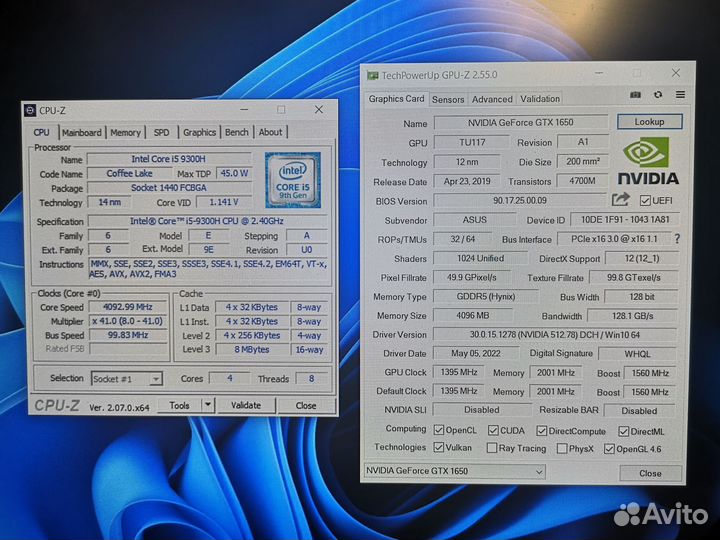Click the Core VID value 1.141 V
Screen dimensions: 720x540
click(224, 202)
